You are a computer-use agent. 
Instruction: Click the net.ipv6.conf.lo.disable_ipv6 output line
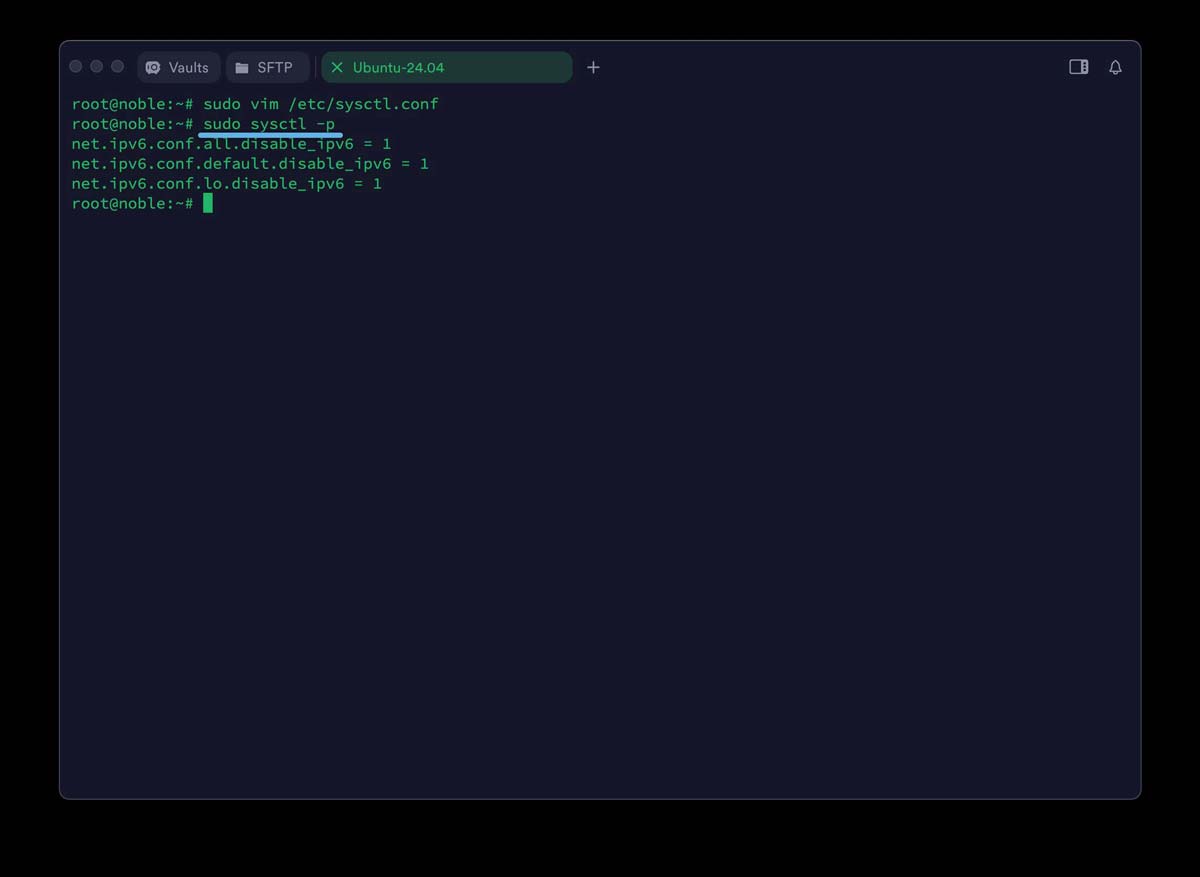(226, 184)
